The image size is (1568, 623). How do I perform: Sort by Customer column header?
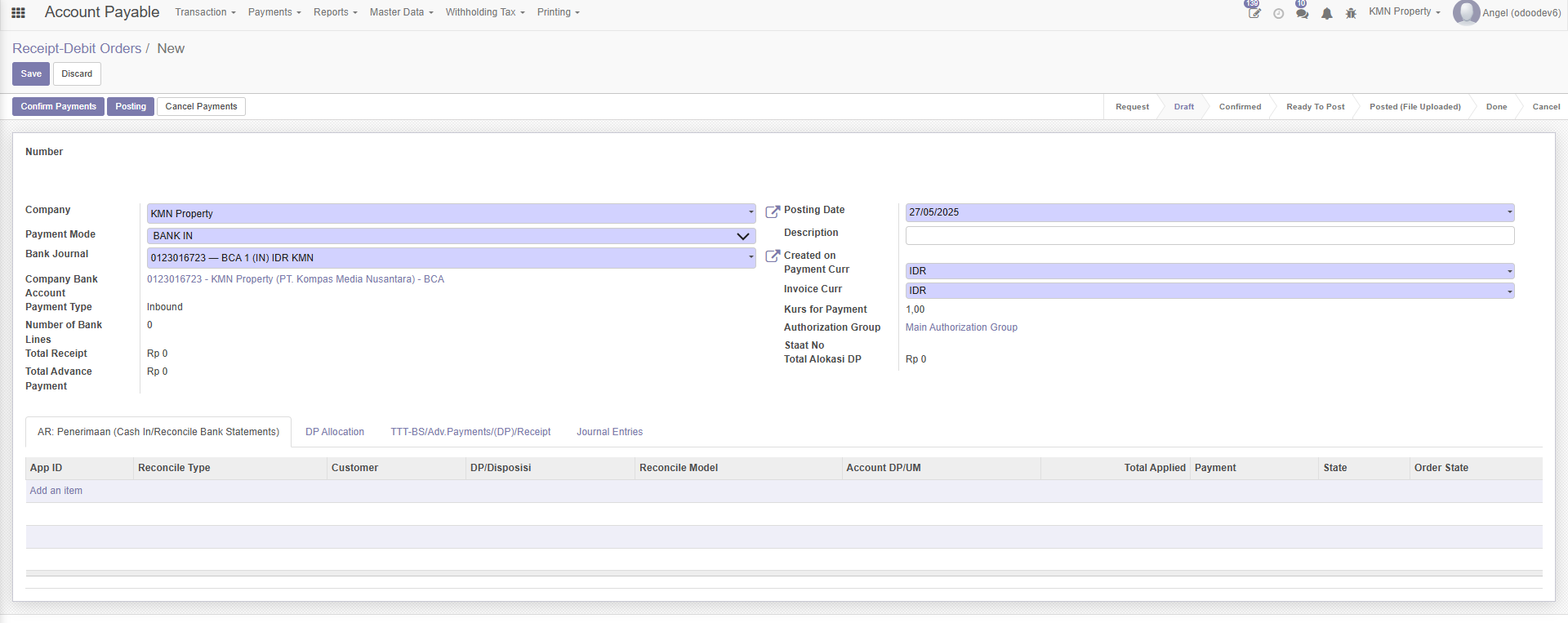pyautogui.click(x=396, y=468)
